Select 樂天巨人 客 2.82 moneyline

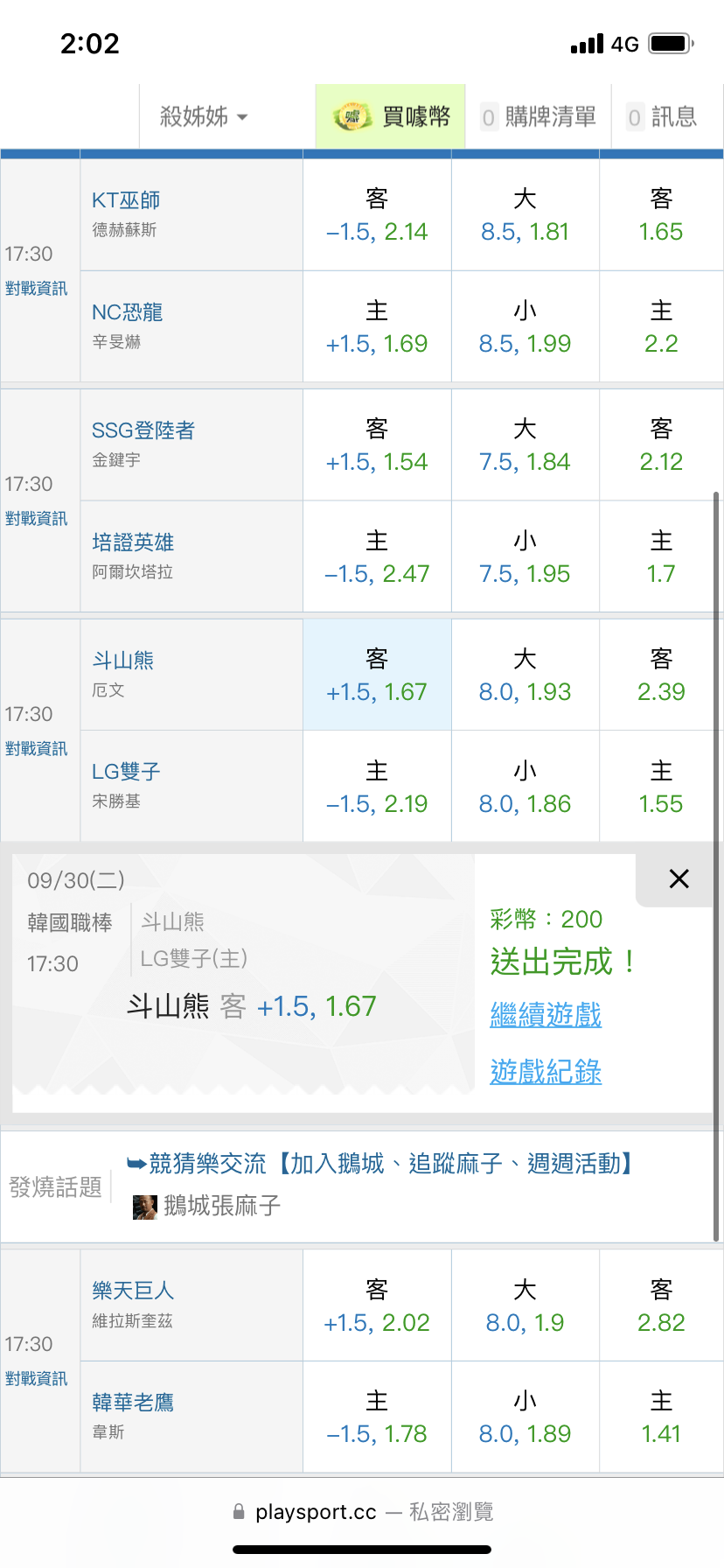661,1306
